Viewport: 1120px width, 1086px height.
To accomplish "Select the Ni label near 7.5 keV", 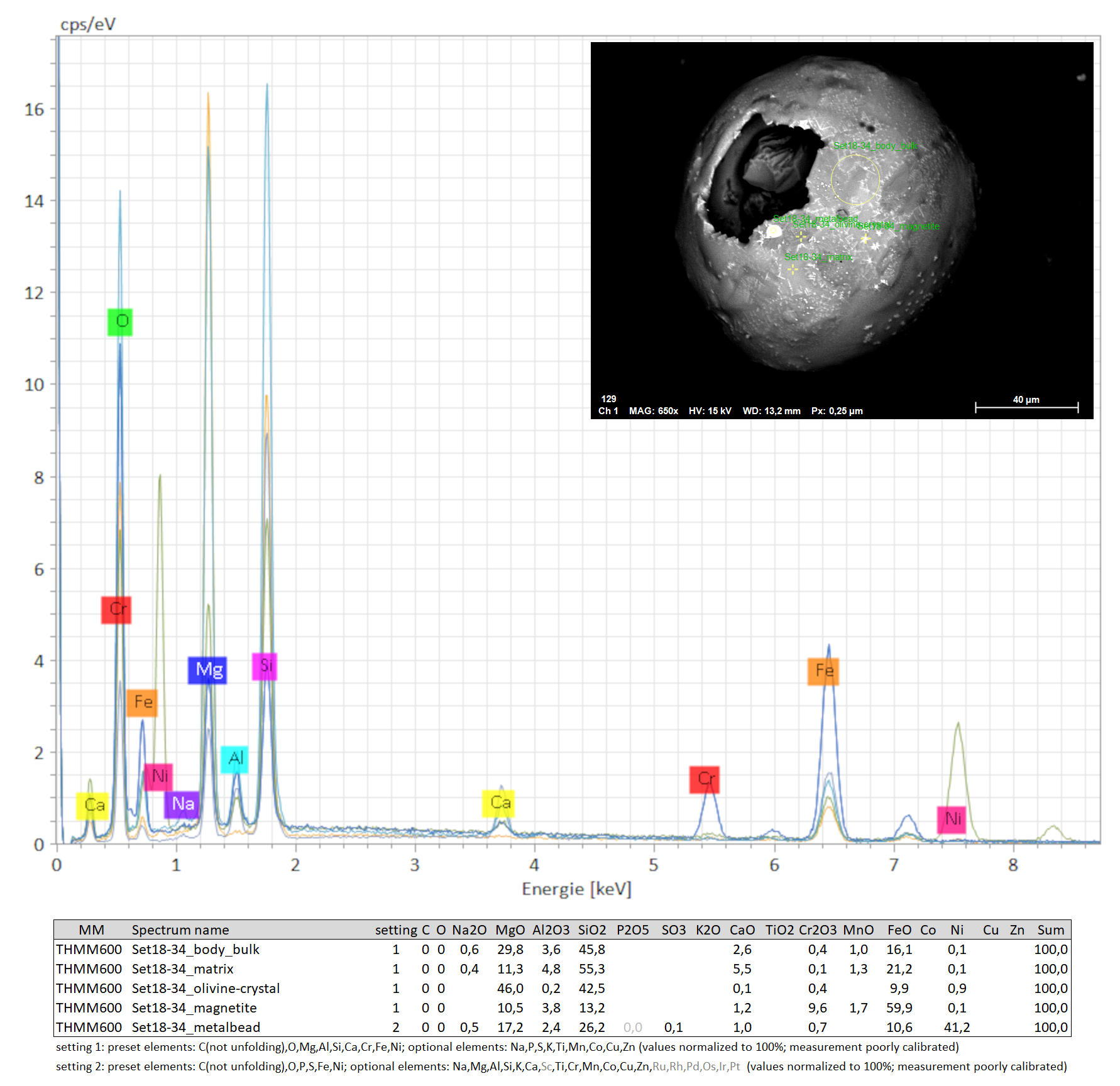I will 952,819.
